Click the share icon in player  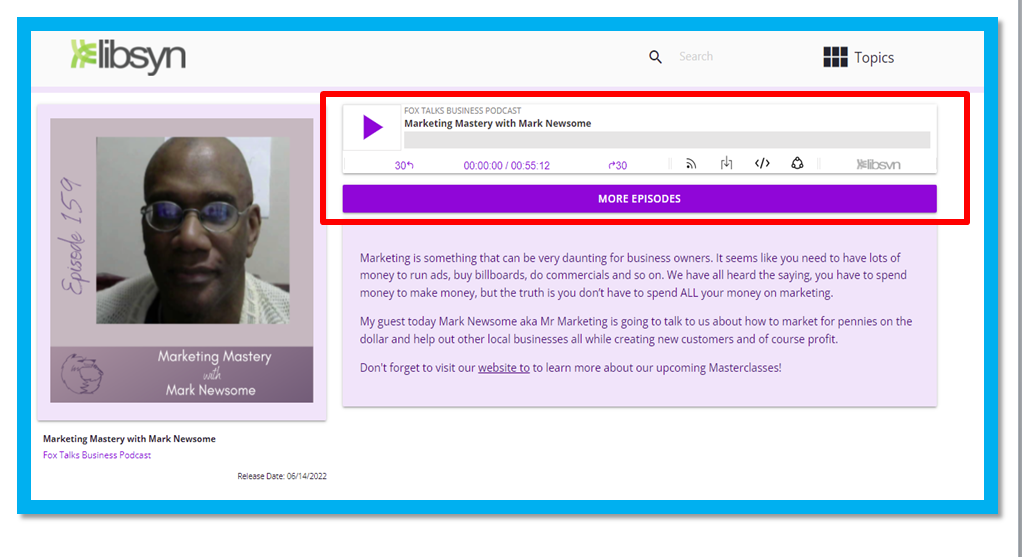coord(797,164)
